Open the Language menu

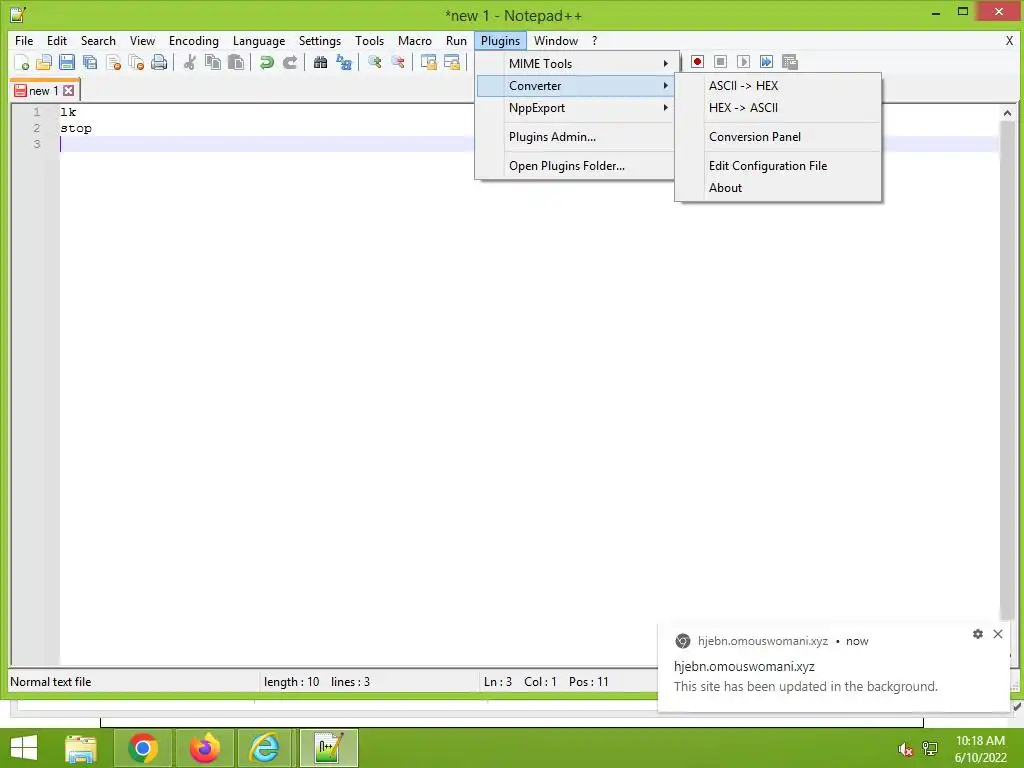[259, 40]
